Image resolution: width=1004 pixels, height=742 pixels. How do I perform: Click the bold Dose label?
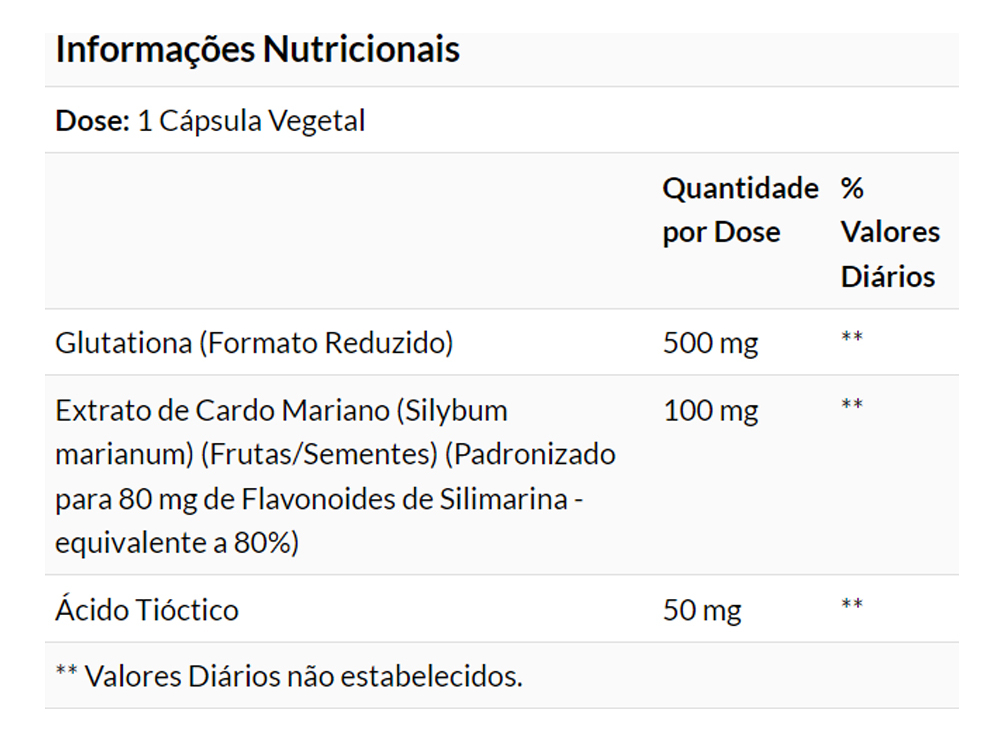pos(92,121)
